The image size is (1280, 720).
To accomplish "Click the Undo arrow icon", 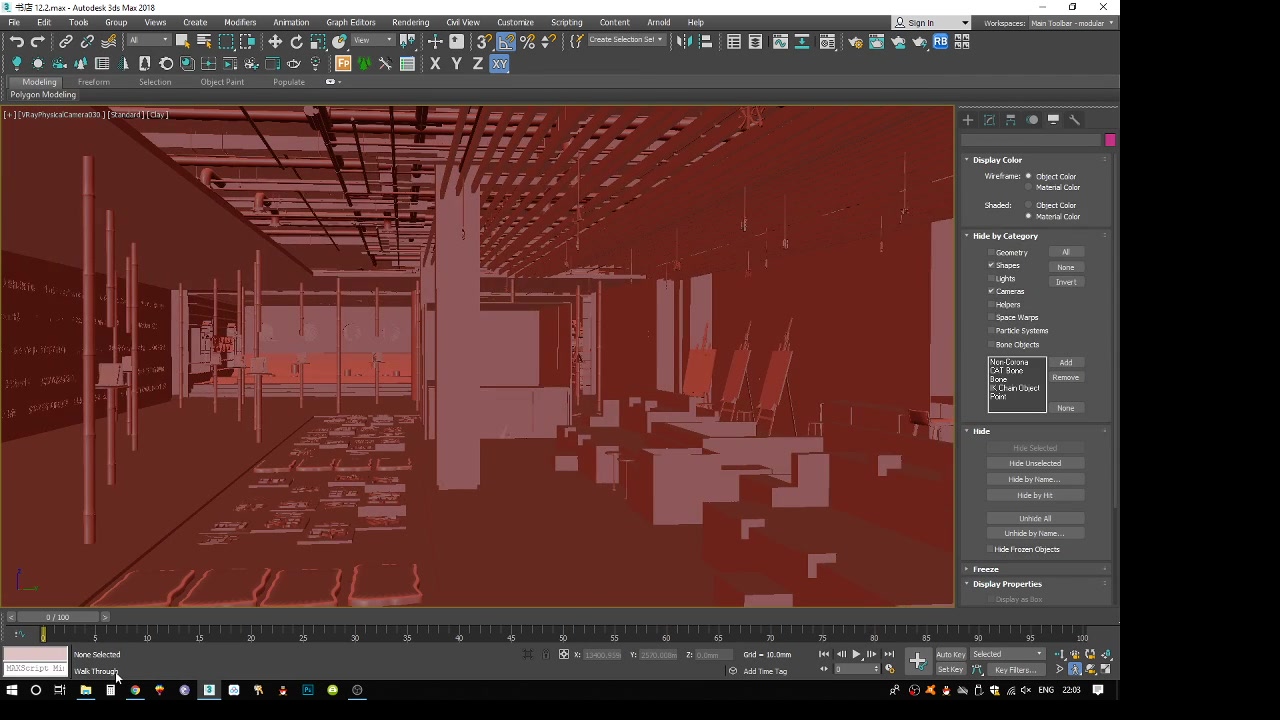I will tap(17, 42).
